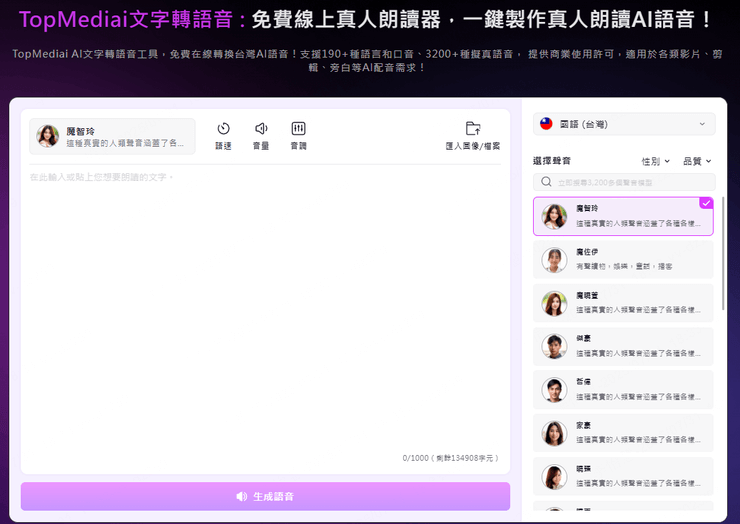The height and width of the screenshot is (524, 740).
Task: Click the purple checkmark on 魔智玲 card
Action: 706,203
